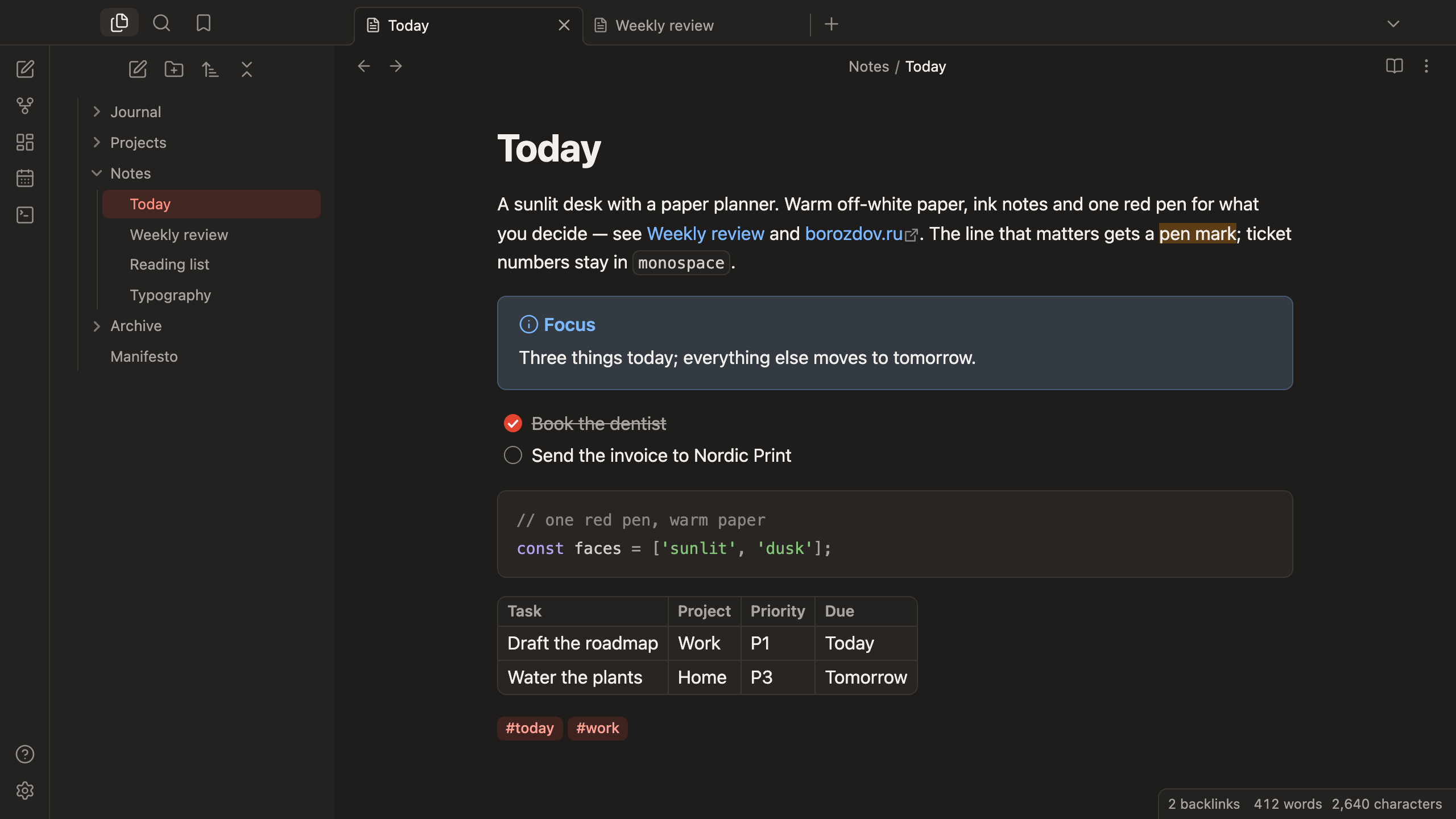The height and width of the screenshot is (819, 1456).
Task: Open the borozdov.ru external link
Action: click(x=854, y=234)
